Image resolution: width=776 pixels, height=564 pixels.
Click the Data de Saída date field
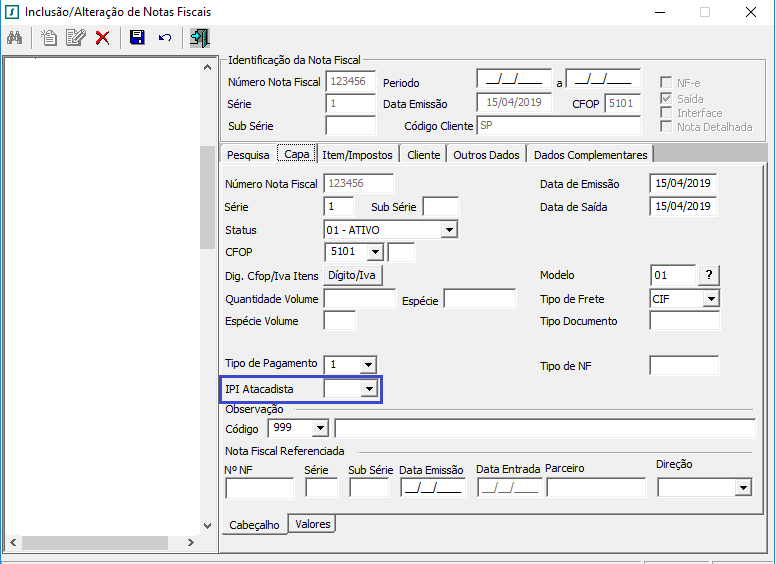tap(683, 207)
